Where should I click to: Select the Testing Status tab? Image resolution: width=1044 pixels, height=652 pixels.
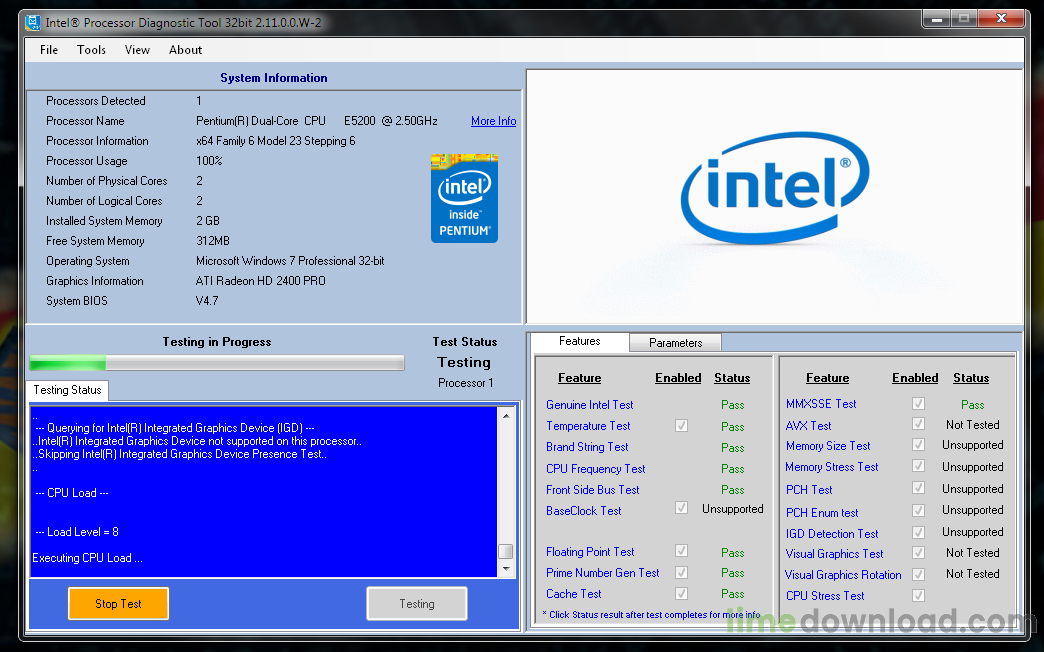tap(67, 390)
